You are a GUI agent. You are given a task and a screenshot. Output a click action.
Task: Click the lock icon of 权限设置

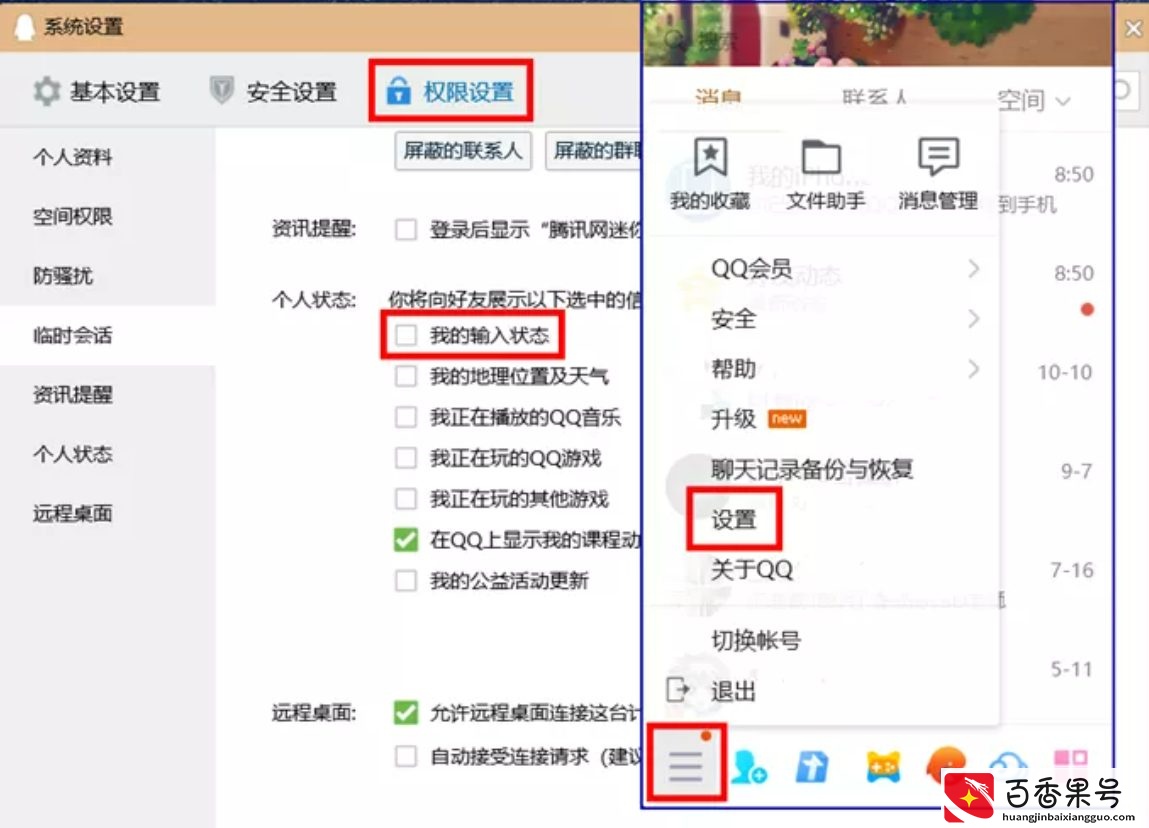point(399,91)
